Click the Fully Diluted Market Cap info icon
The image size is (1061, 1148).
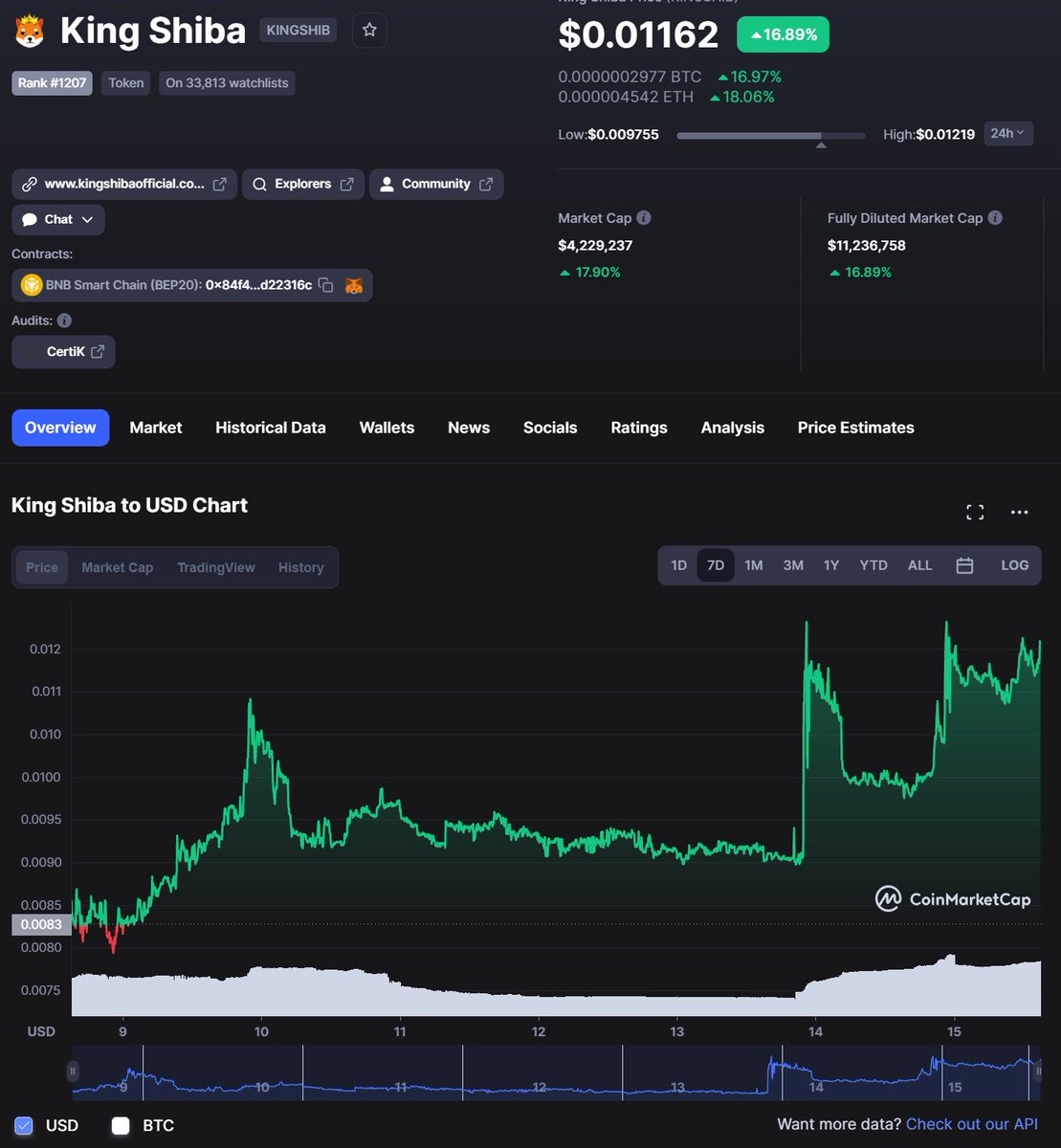pos(995,218)
